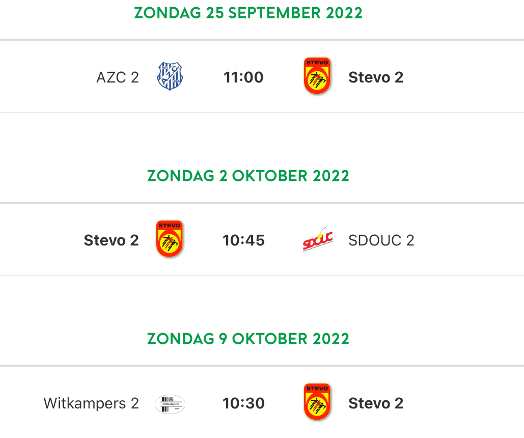Click the Zondag 9 Oktober 2022 heading
524x438 pixels.
[x=248, y=338]
